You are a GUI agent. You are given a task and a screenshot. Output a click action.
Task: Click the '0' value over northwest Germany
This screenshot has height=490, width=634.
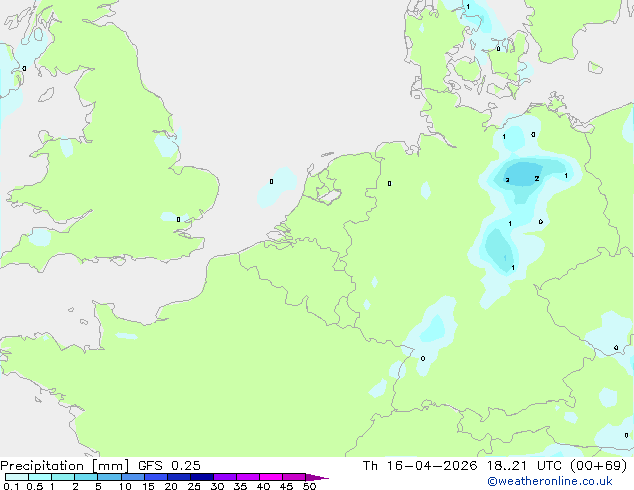pos(389,184)
